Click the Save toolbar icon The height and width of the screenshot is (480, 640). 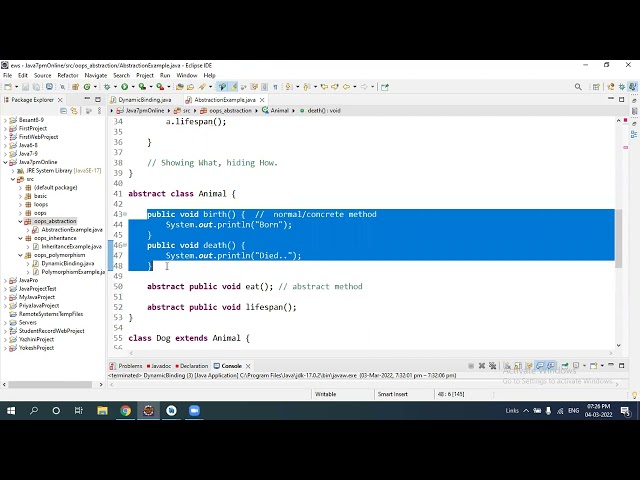click(x=25, y=87)
